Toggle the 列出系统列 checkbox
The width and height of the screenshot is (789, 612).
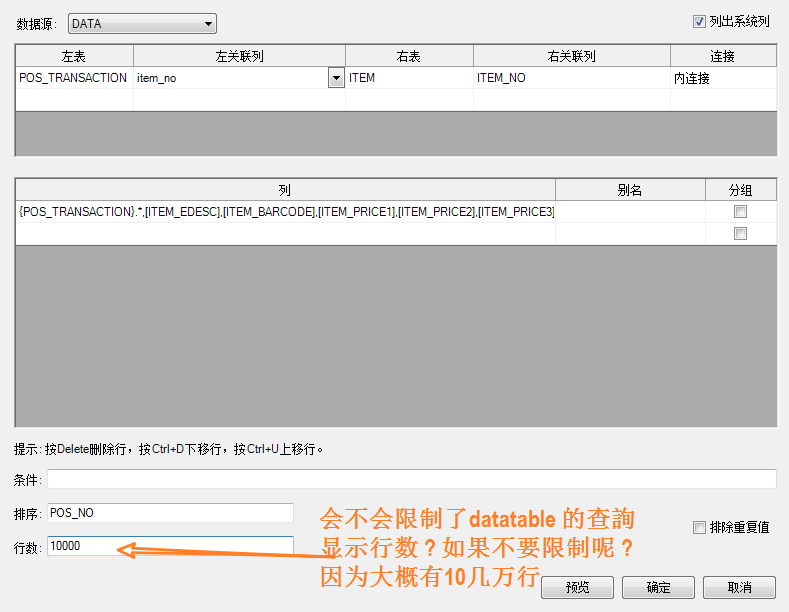(699, 22)
